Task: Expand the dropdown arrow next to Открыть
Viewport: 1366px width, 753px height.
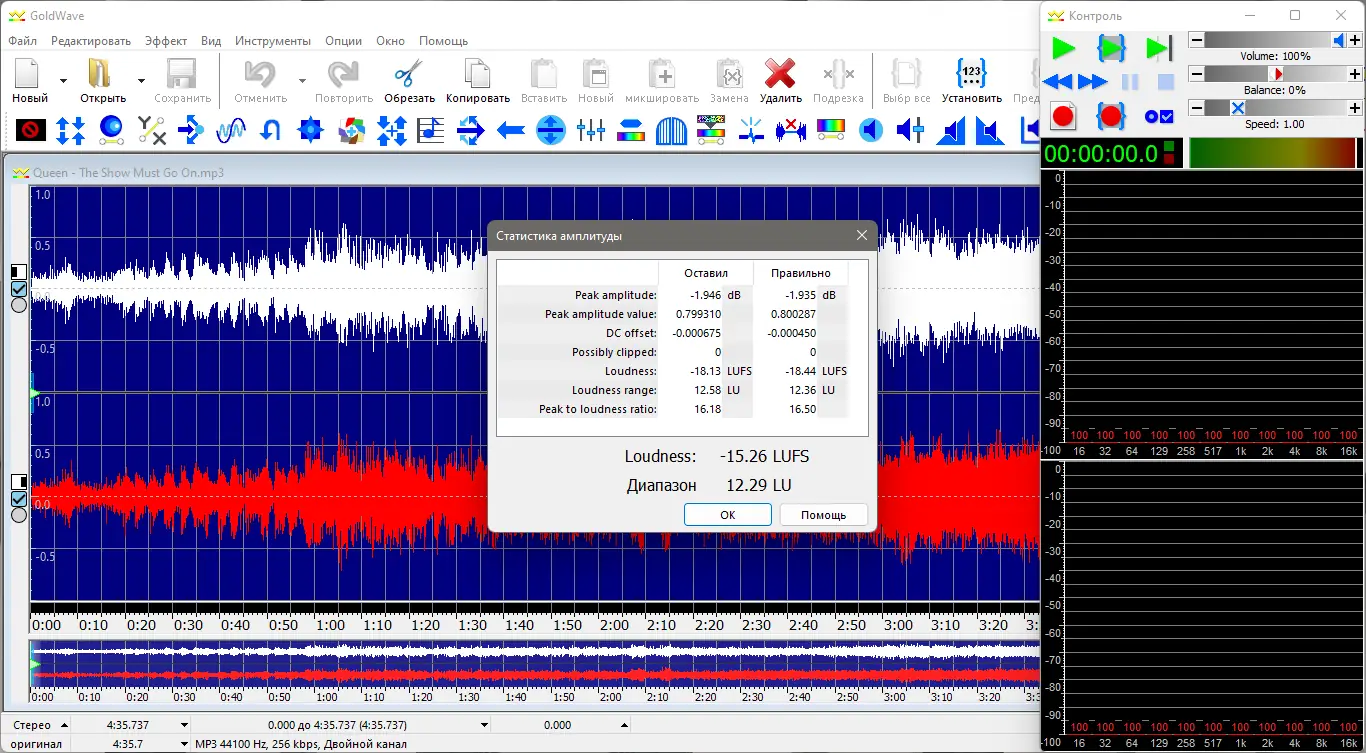Action: click(x=141, y=81)
